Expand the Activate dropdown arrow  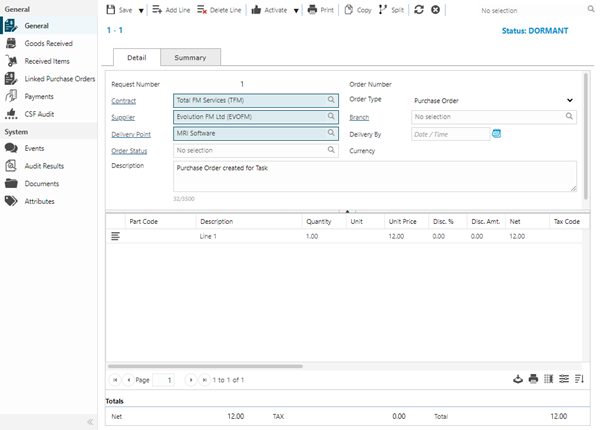[296, 10]
